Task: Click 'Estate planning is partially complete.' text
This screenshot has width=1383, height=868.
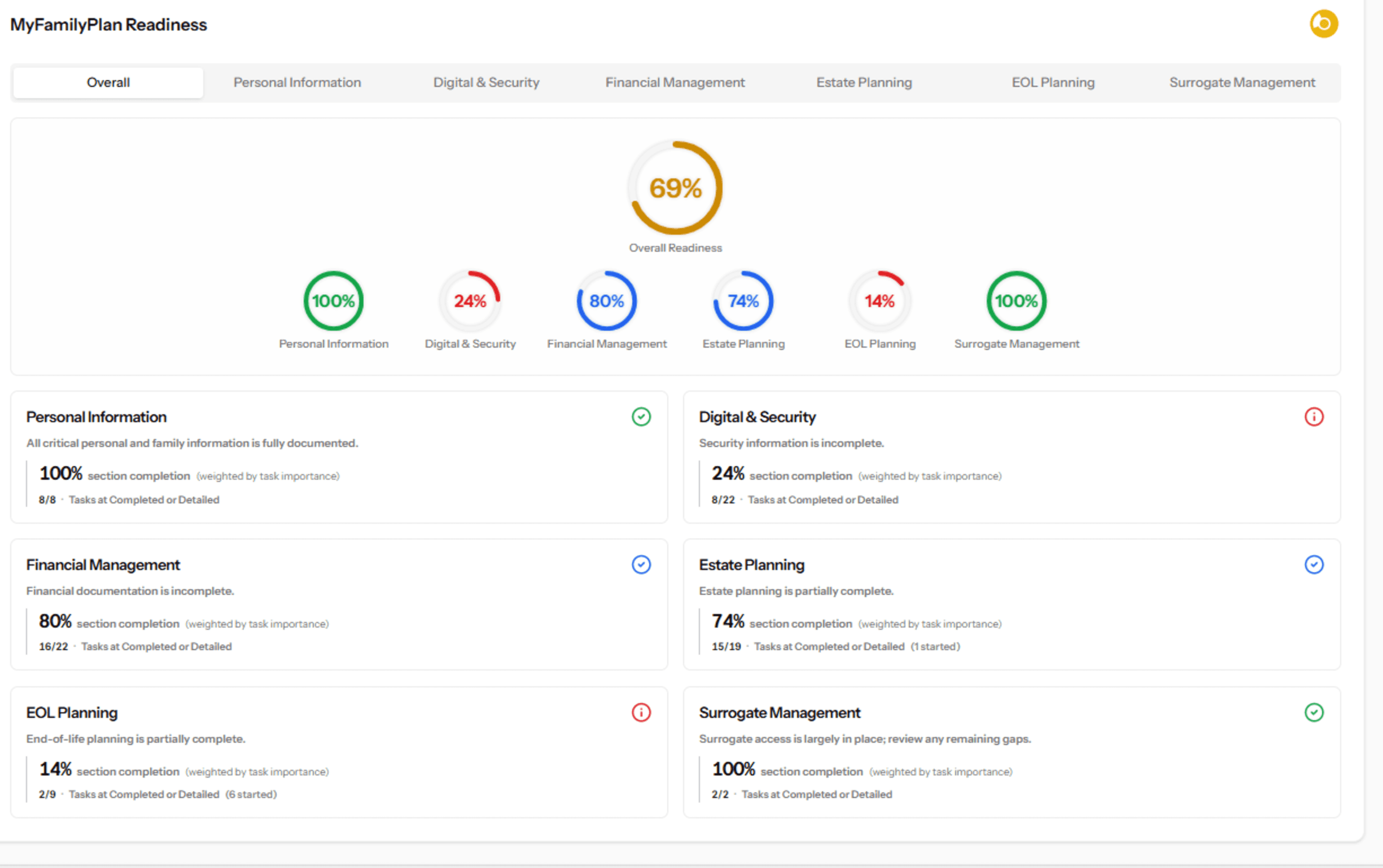Action: coord(796,591)
